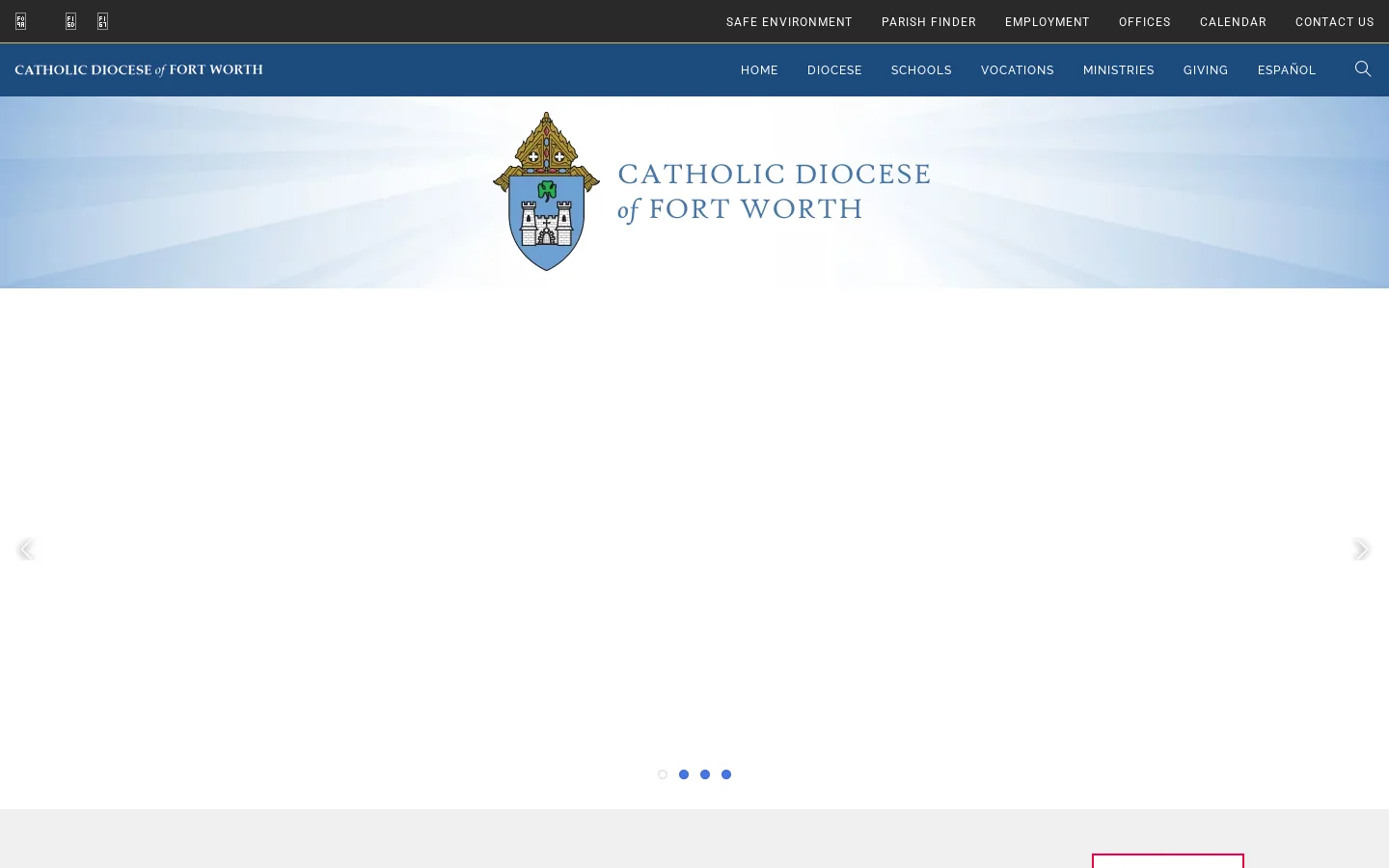Screen dimensions: 1389x868
Task: Open the Contact Us link
Action: [1335, 22]
